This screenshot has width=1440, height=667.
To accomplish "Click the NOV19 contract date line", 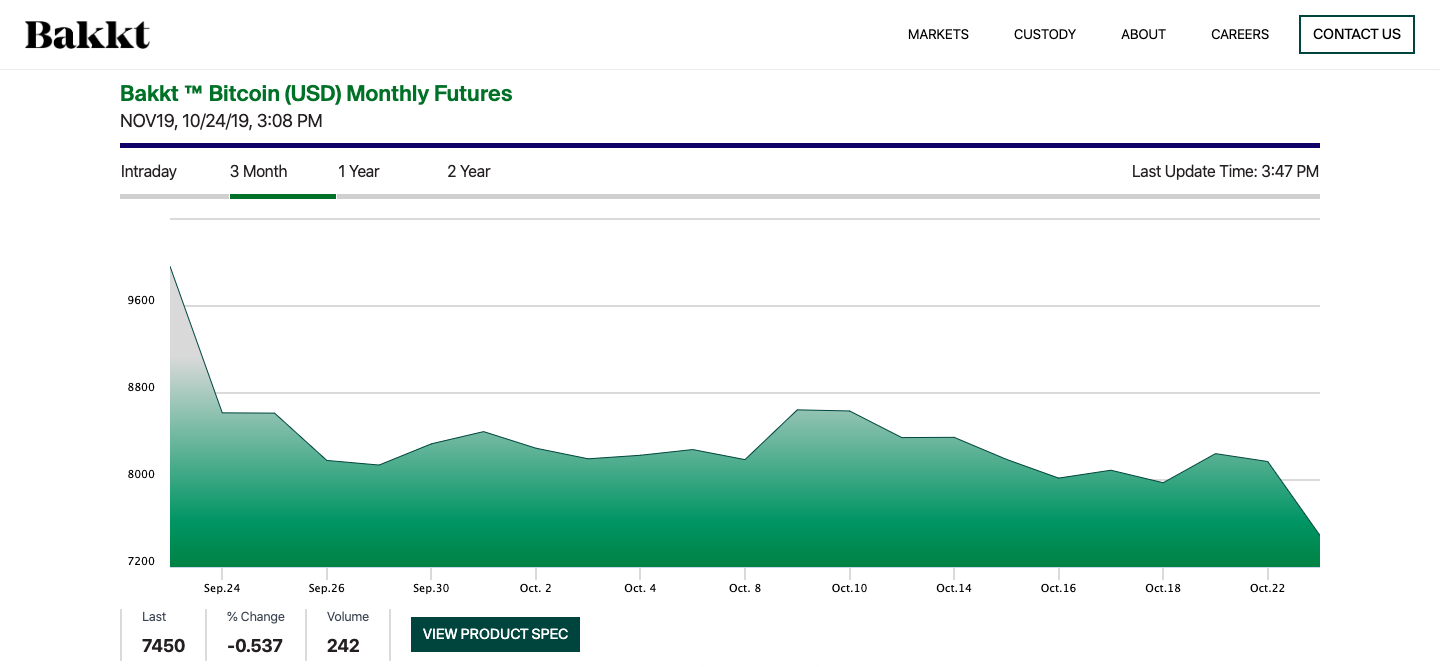I will [221, 121].
